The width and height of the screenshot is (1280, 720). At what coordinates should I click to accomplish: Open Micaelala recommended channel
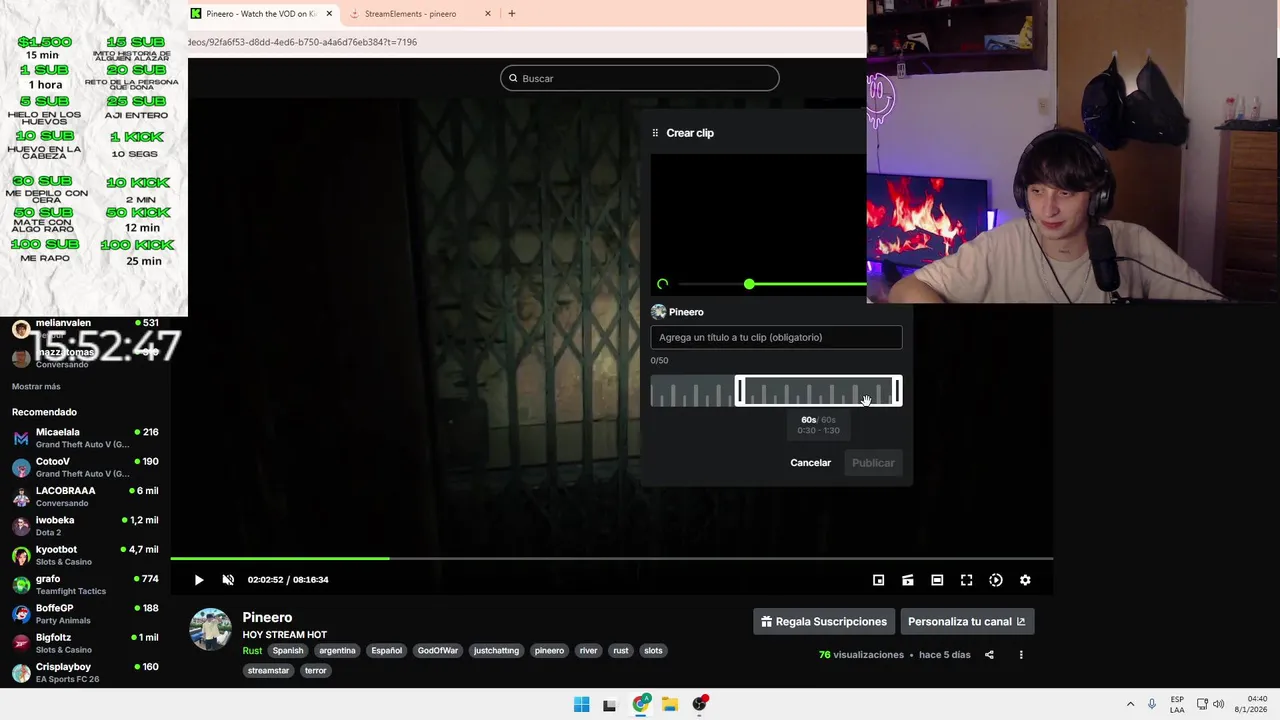coord(85,438)
